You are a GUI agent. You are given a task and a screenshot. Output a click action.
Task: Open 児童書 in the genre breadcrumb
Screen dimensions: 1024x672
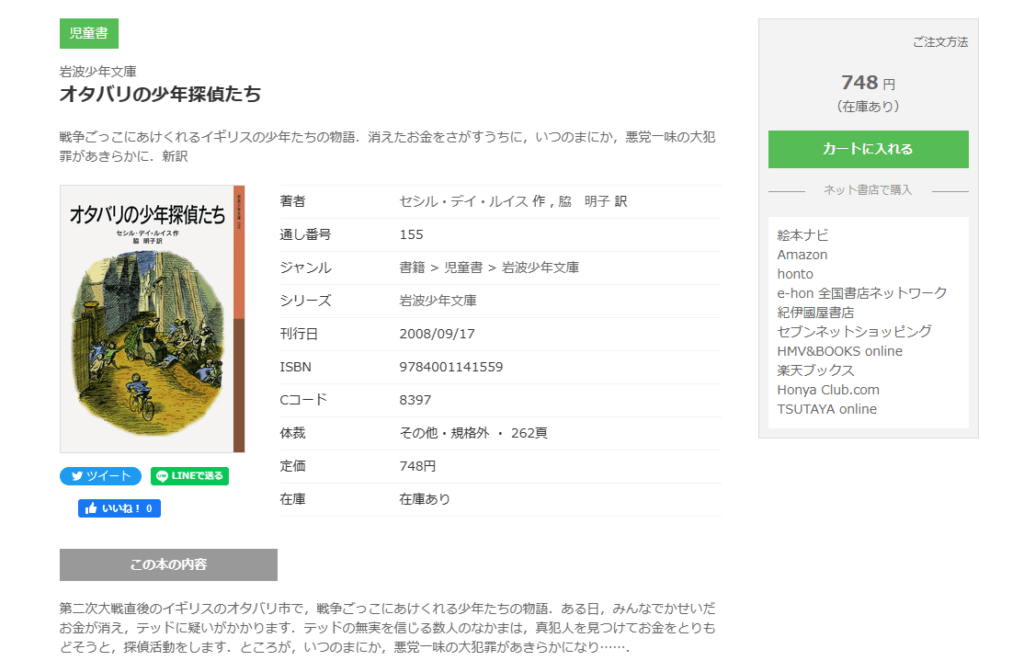(x=463, y=267)
